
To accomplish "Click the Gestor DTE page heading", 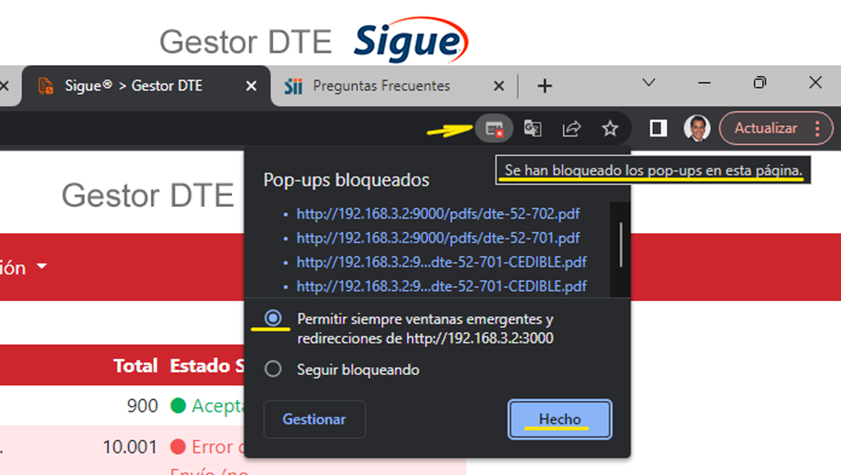I will (148, 195).
